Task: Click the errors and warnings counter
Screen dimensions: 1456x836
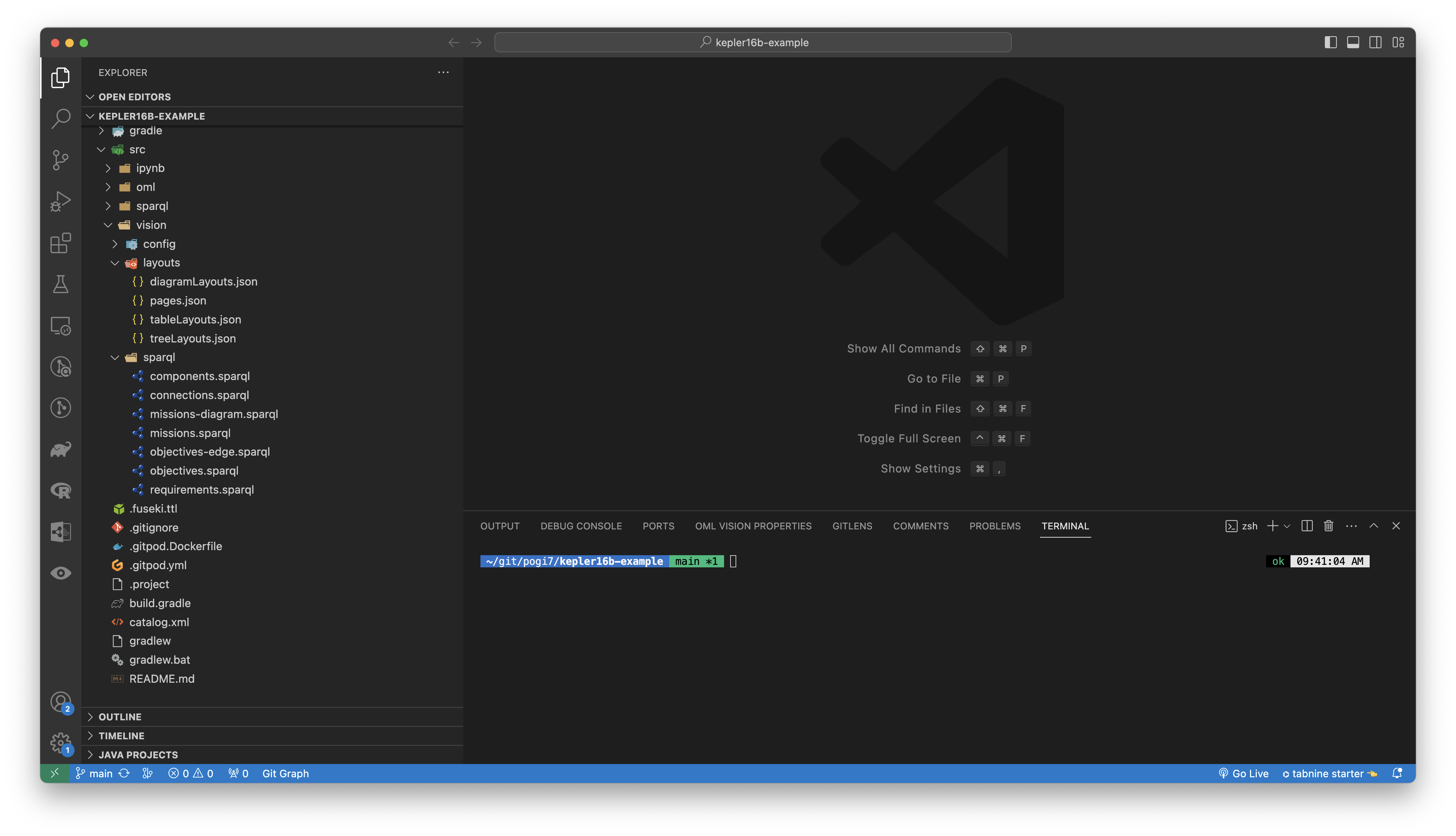Action: point(191,773)
